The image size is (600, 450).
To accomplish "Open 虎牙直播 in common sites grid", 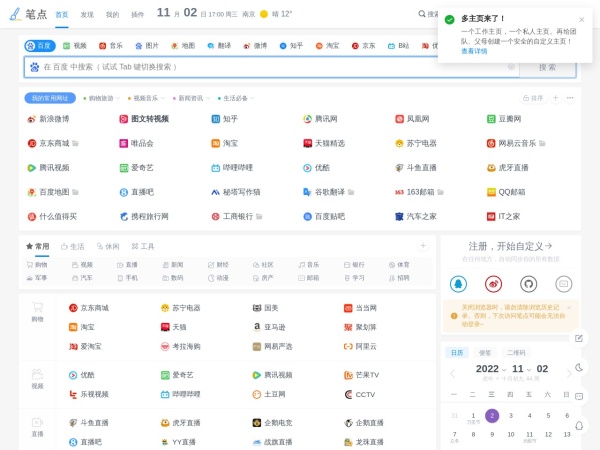I will pyautogui.click(x=508, y=168).
